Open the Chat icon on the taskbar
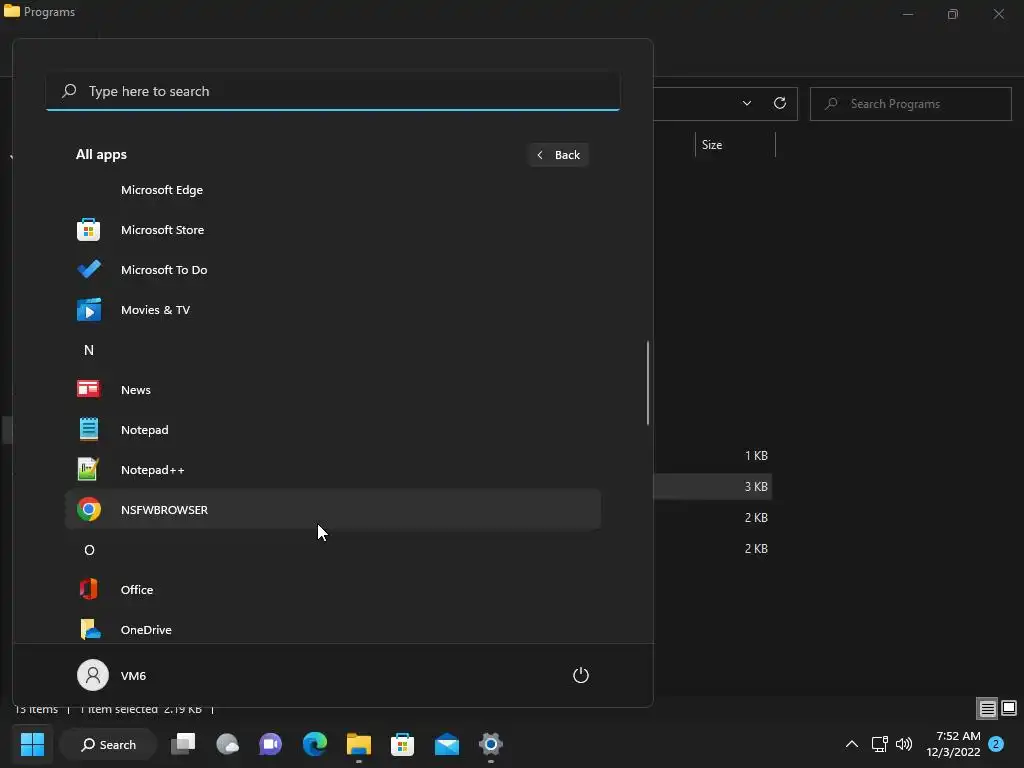1024x768 pixels. [x=270, y=744]
